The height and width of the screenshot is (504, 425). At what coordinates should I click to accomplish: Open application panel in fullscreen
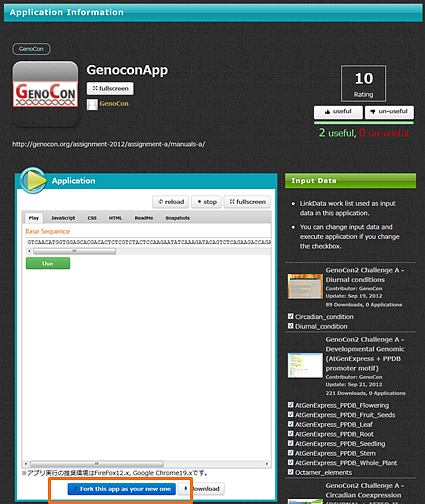click(247, 202)
